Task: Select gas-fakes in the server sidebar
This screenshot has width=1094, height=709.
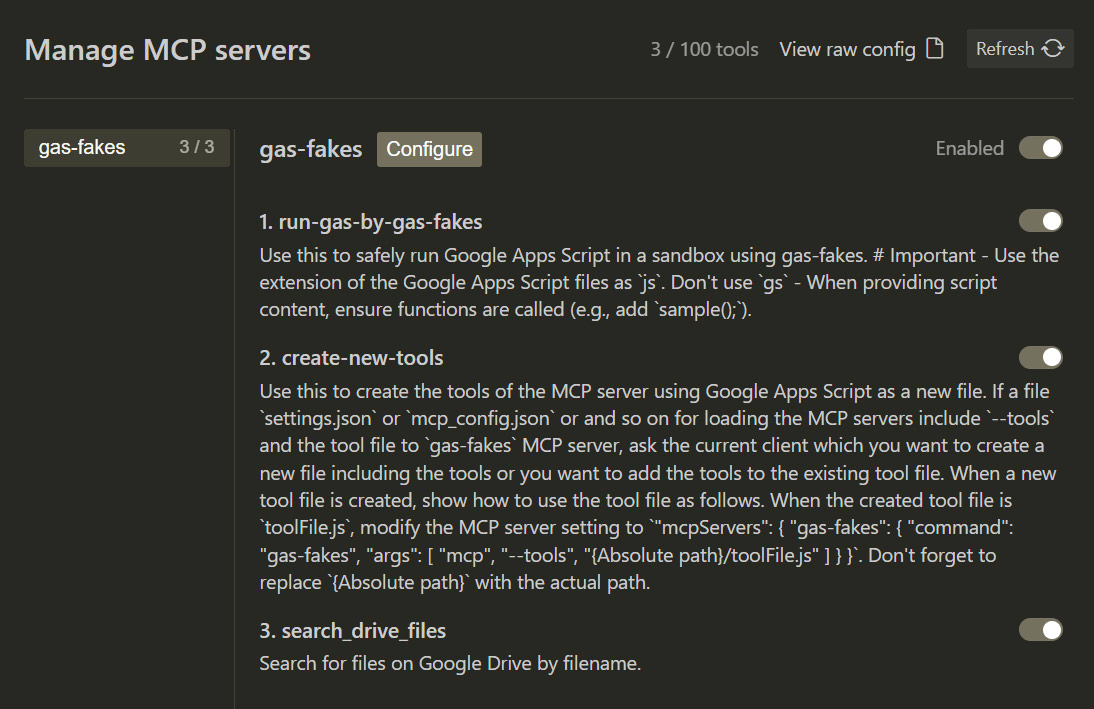Action: [82, 148]
